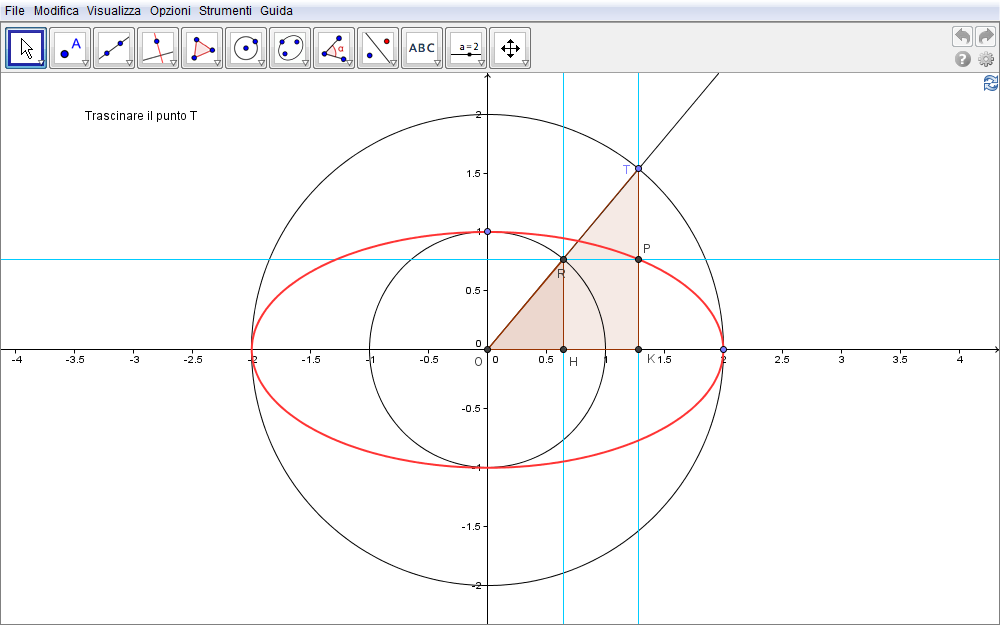The height and width of the screenshot is (625, 1000).
Task: Open the help question mark icon
Action: (x=963, y=60)
